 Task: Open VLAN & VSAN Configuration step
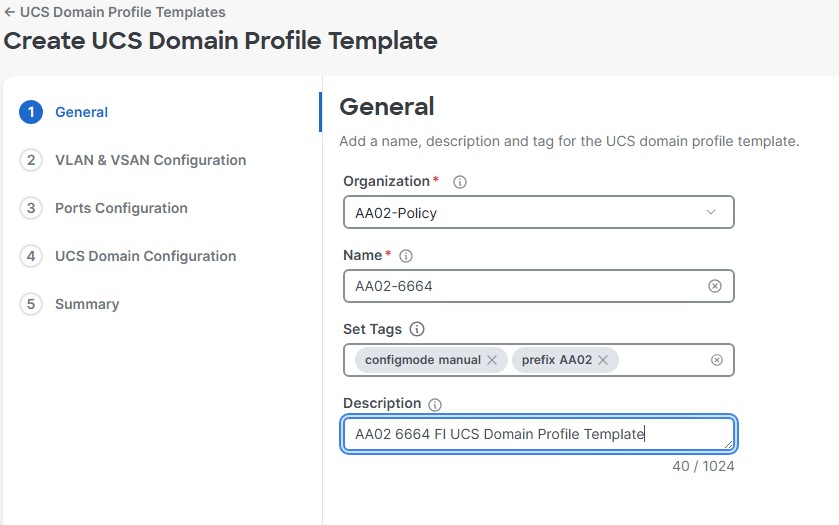(150, 160)
